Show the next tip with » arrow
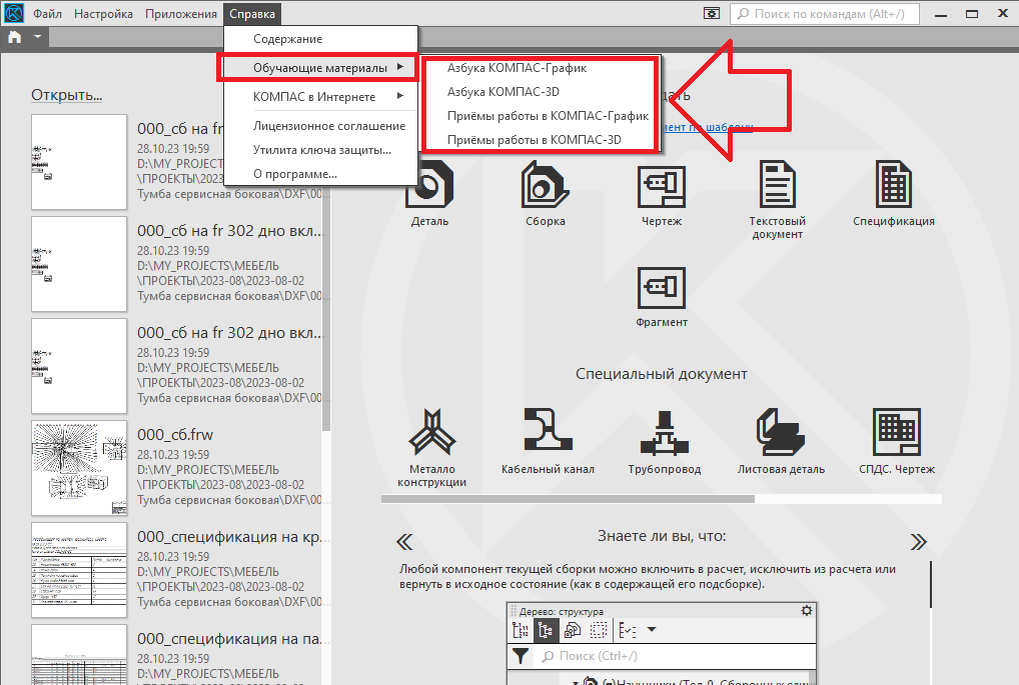The image size is (1019, 685). pos(918,542)
